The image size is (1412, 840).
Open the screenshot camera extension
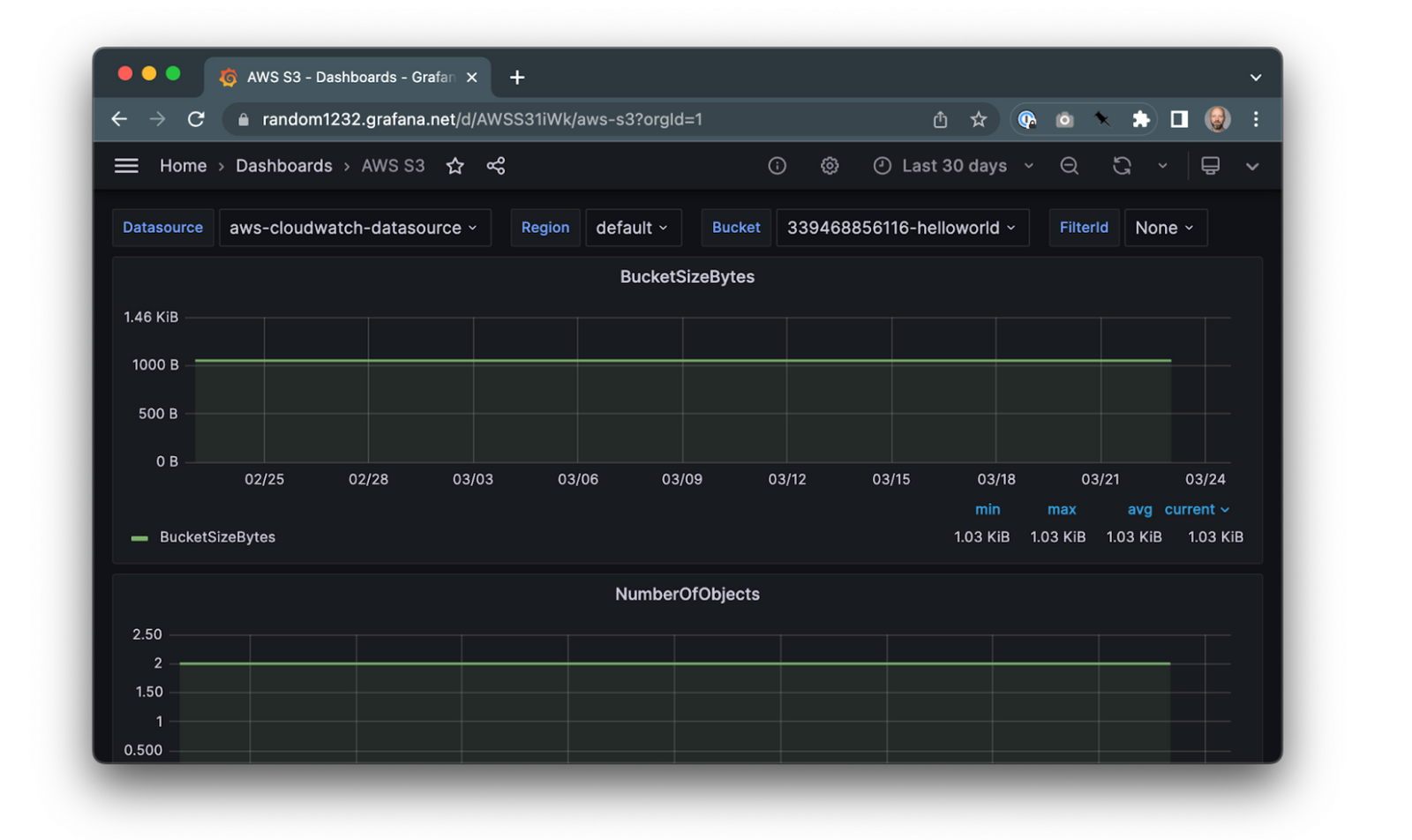[1064, 119]
